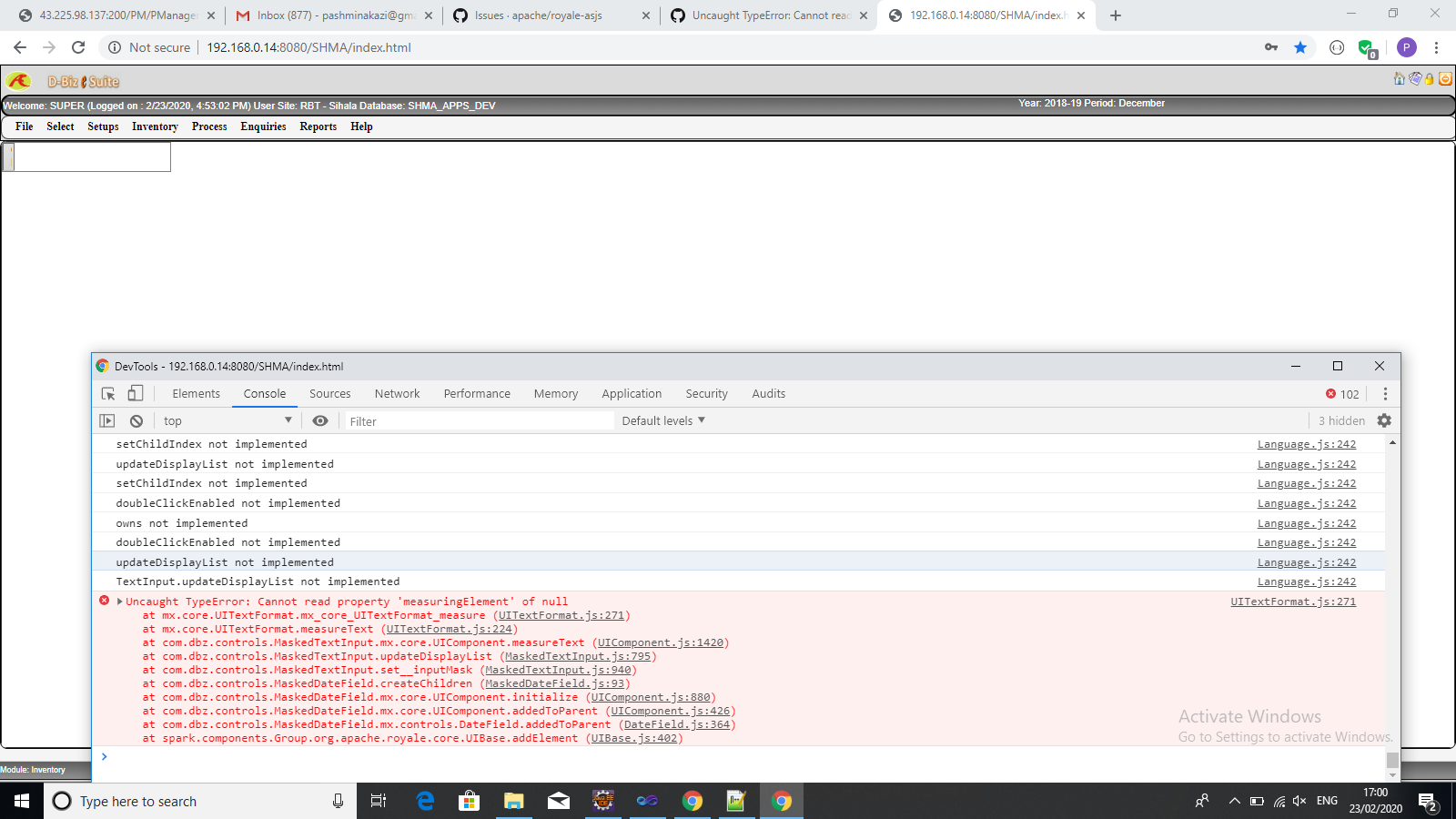
Task: Click the saved password key icon
Action: coord(1271,47)
